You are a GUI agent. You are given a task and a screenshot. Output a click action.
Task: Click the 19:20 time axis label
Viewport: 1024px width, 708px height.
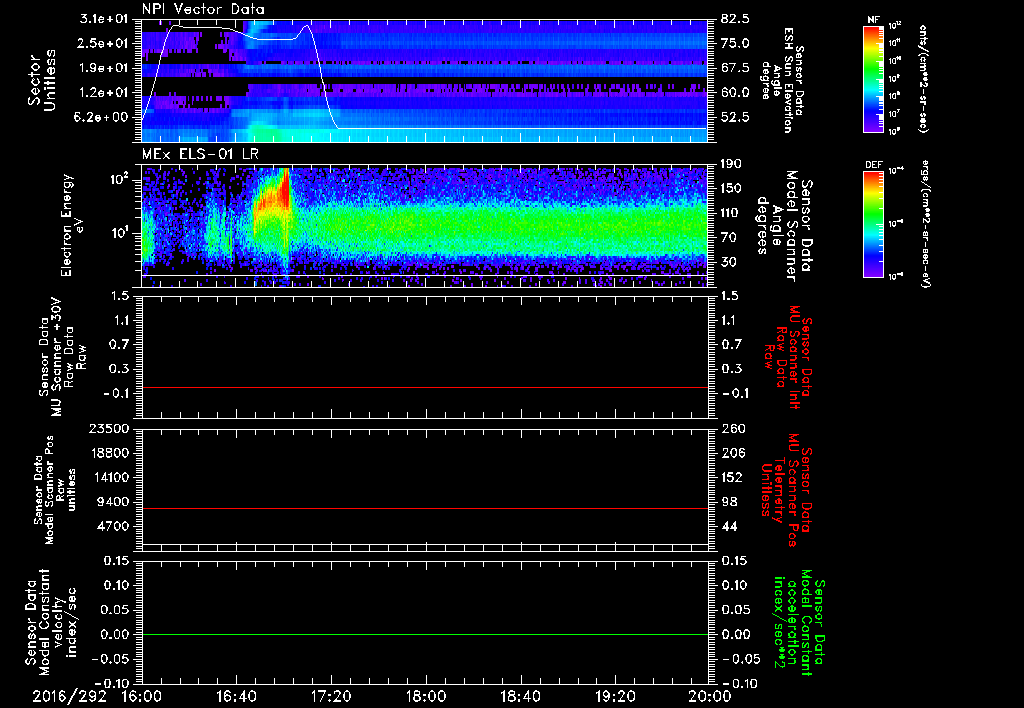pos(615,697)
